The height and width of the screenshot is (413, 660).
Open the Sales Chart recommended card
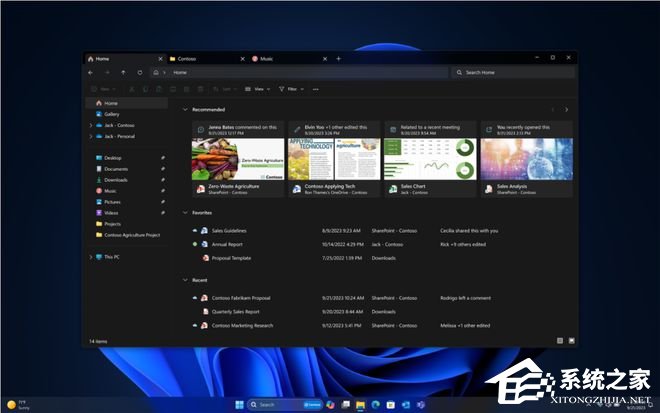(430, 159)
